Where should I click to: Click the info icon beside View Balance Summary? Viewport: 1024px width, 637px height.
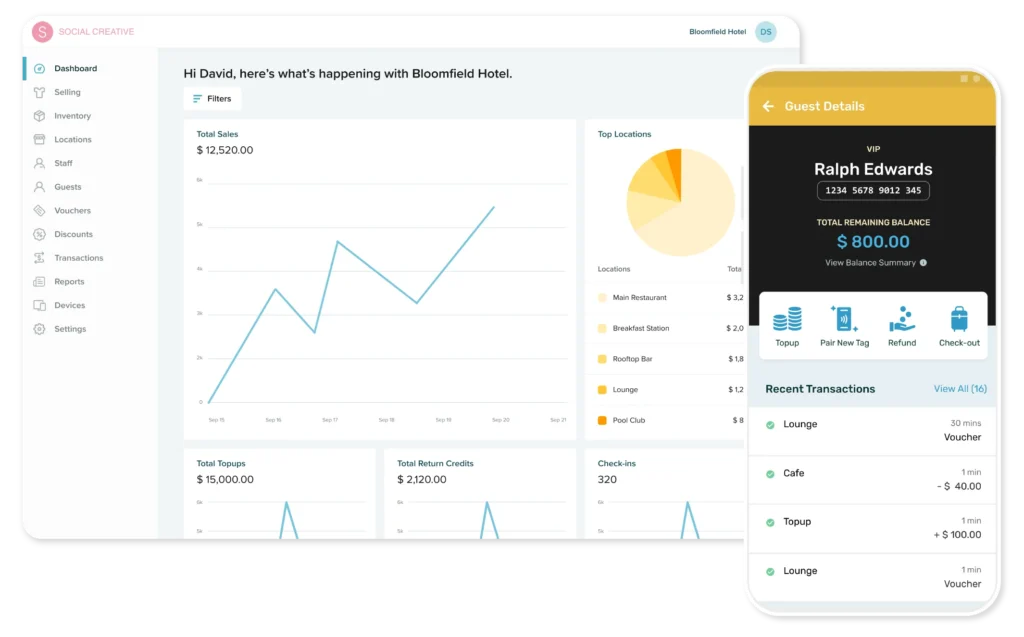pyautogui.click(x=923, y=263)
